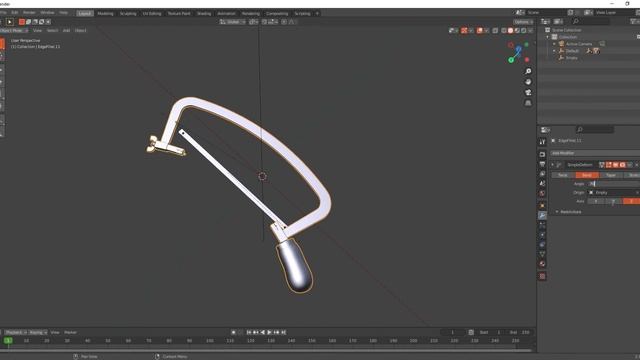Screen dimensions: 640x360
Task: Click the Angle value field
Action: tap(613, 184)
